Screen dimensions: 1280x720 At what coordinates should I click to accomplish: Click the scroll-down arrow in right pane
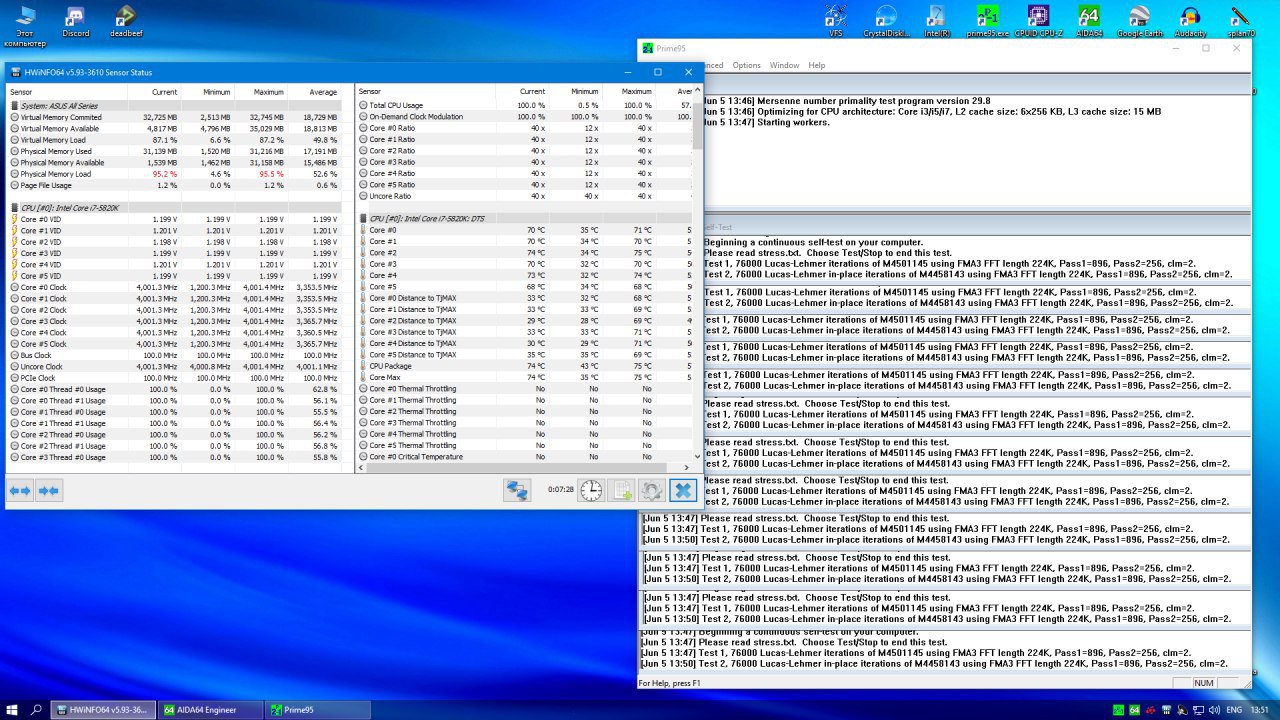[x=697, y=456]
